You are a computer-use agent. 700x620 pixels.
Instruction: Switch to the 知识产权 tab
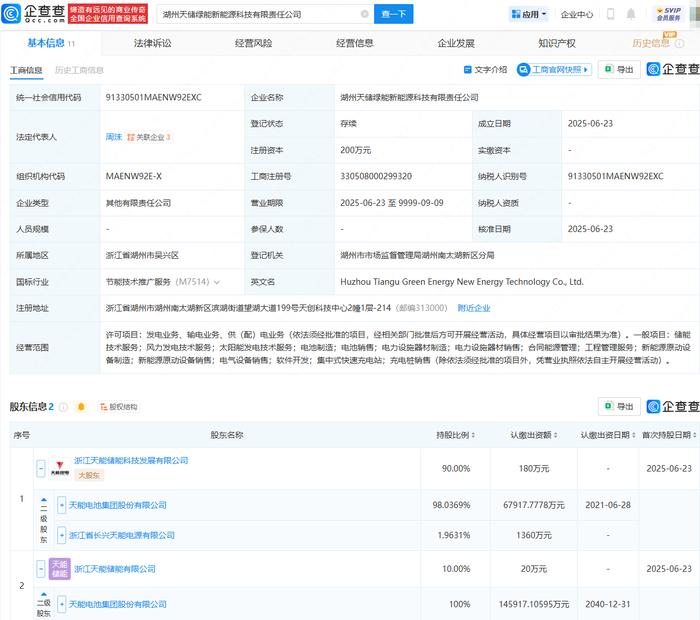pos(557,43)
